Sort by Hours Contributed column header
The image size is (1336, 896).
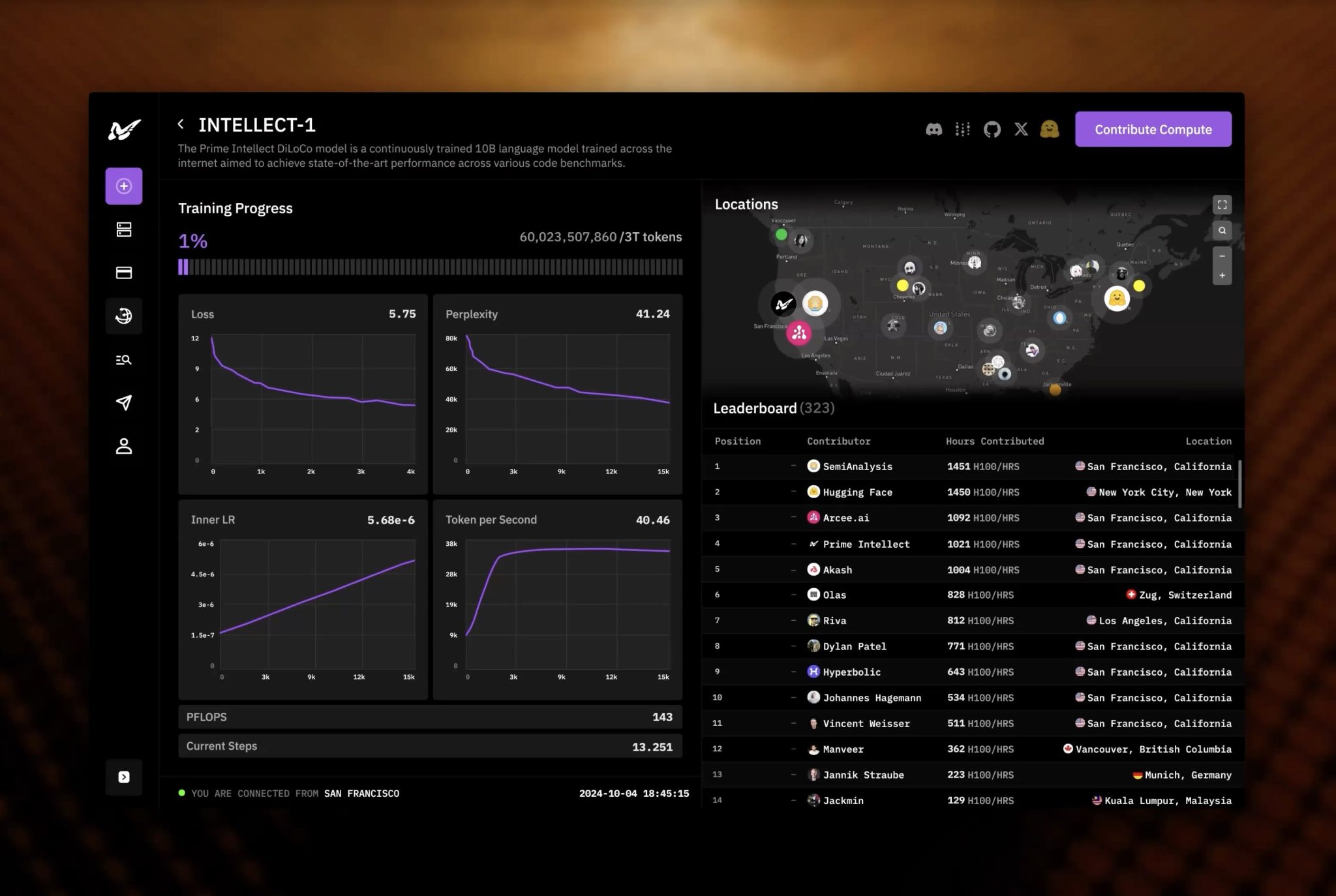(x=995, y=441)
